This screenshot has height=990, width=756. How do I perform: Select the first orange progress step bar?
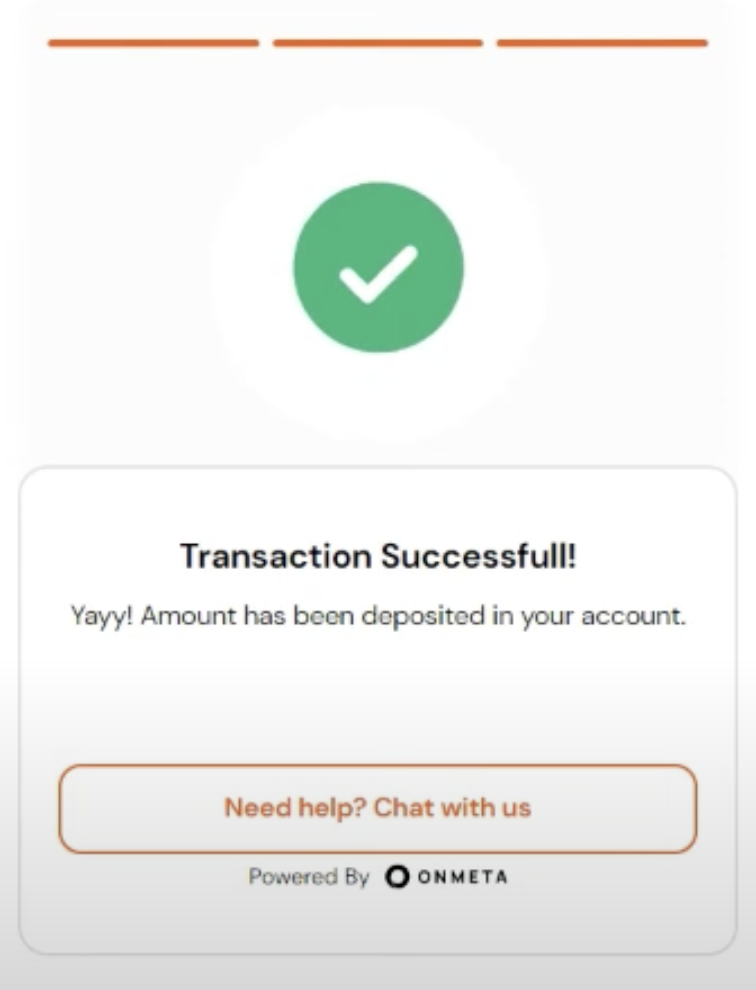tap(153, 43)
